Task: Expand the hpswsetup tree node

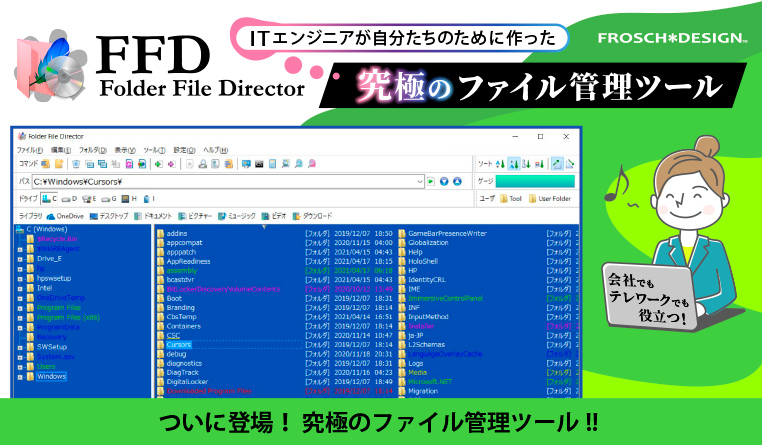Action: click(x=20, y=279)
